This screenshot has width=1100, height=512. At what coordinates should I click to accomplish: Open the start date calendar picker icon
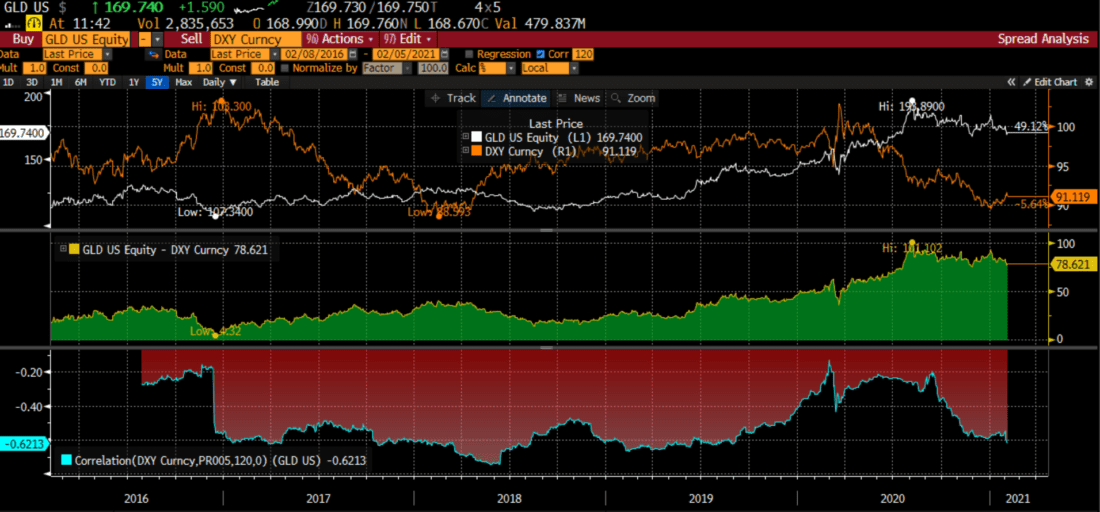coord(352,54)
